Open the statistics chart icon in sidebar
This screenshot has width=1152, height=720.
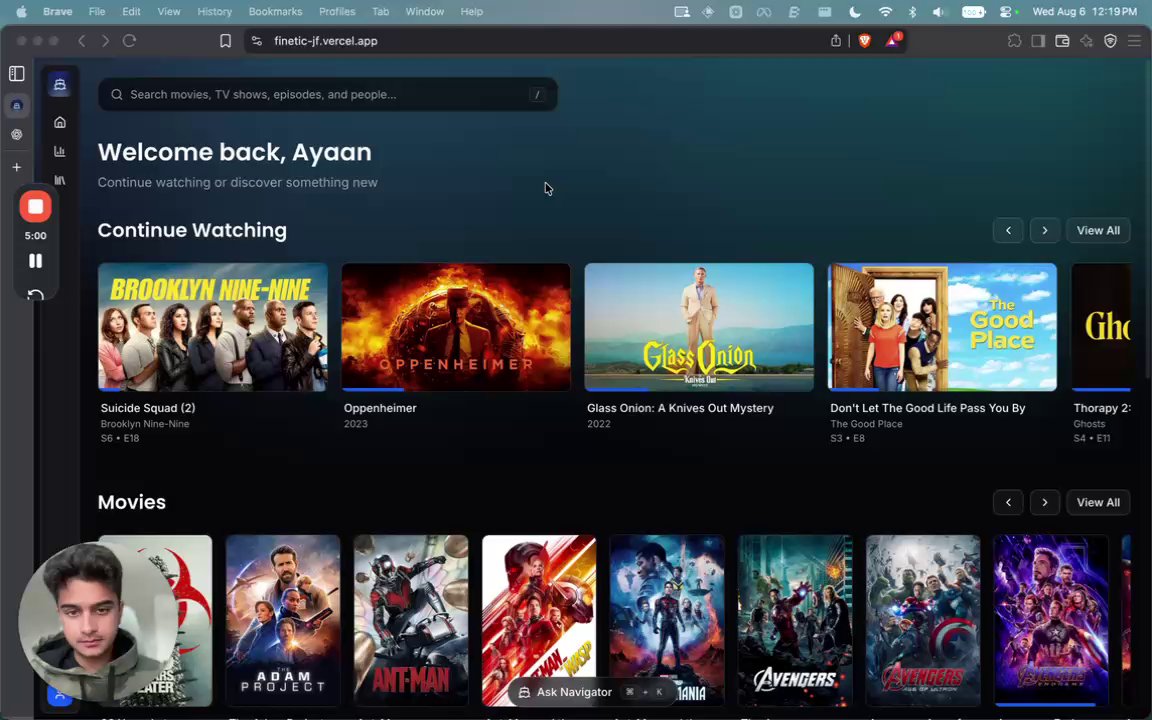tap(60, 151)
